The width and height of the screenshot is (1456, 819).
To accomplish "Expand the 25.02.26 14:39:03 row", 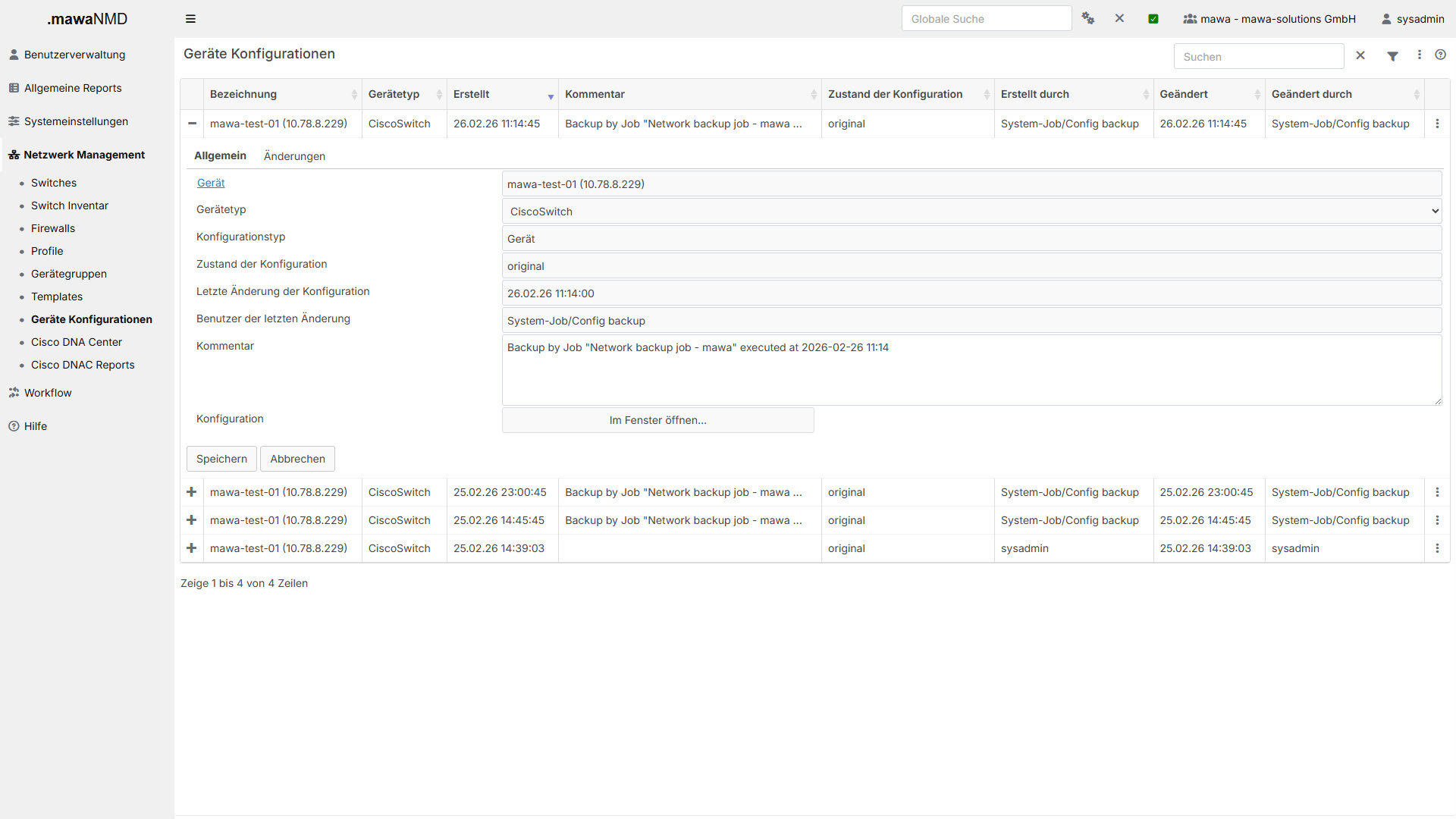I will pyautogui.click(x=192, y=548).
